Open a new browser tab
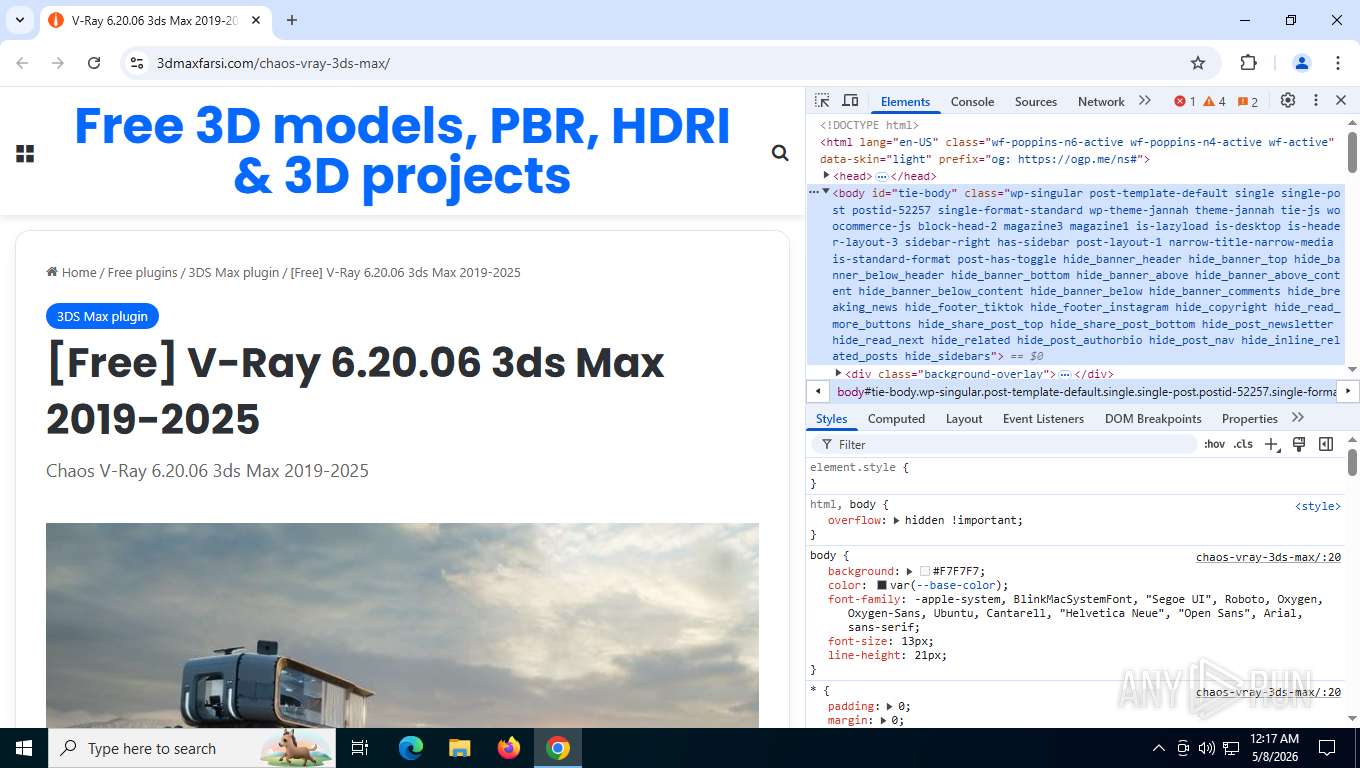 pyautogui.click(x=292, y=20)
